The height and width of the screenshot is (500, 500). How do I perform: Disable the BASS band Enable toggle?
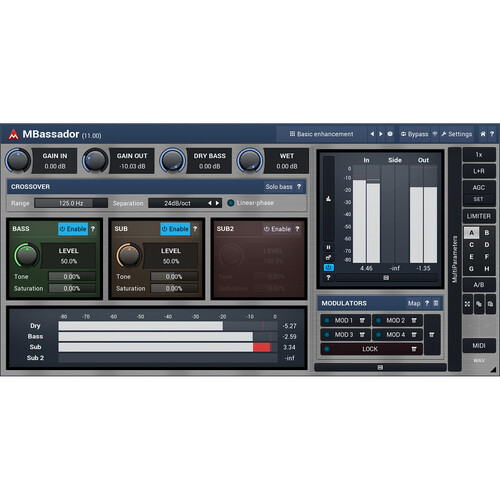click(x=73, y=229)
